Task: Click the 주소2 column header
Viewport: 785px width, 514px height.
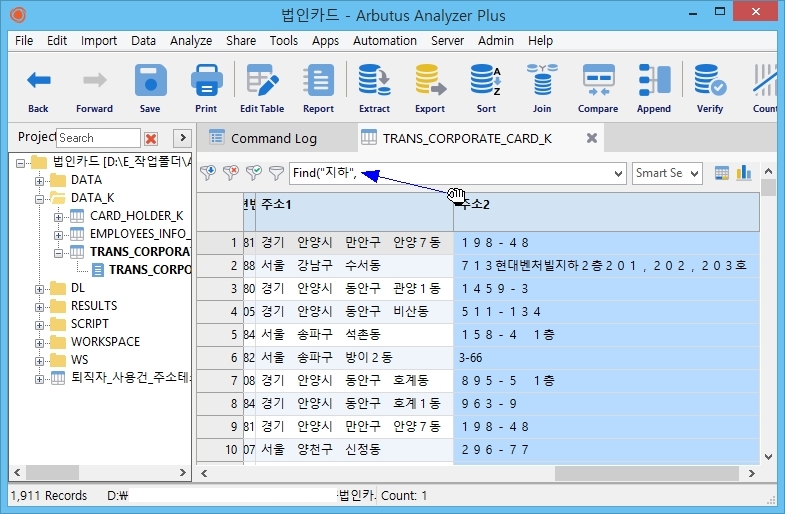Action: (x=606, y=212)
